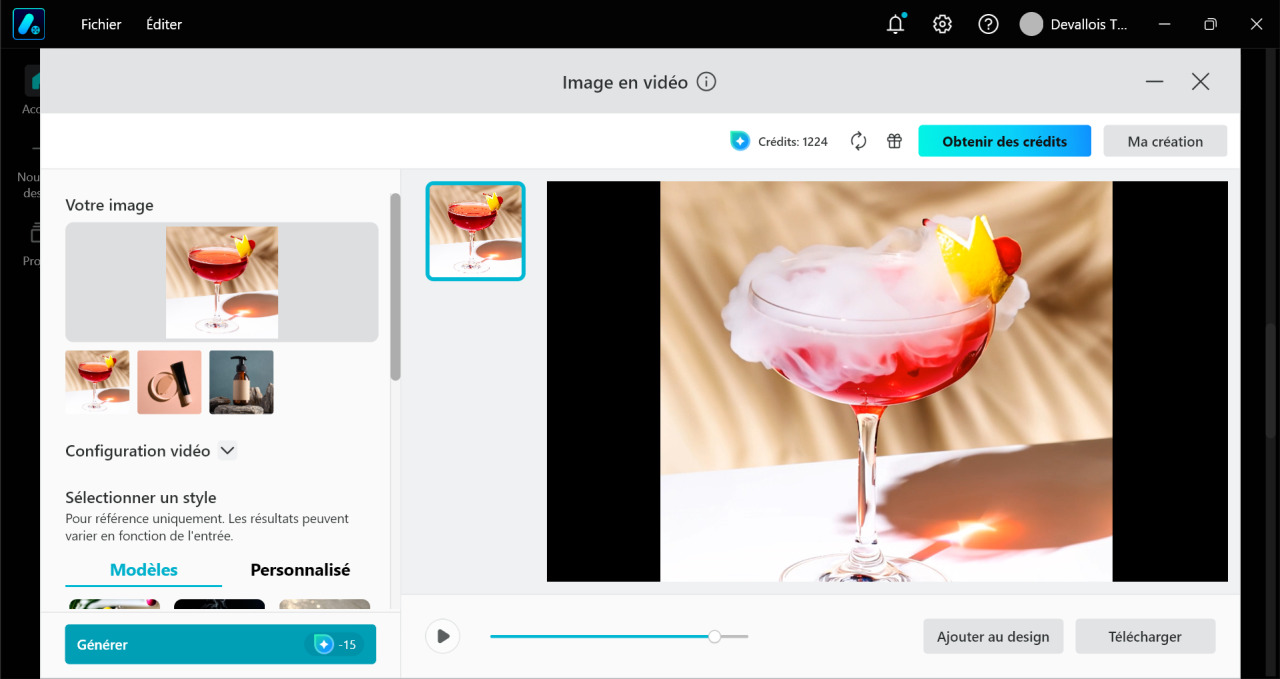
Task: Click the user avatar for Devallois
Action: tap(1031, 24)
